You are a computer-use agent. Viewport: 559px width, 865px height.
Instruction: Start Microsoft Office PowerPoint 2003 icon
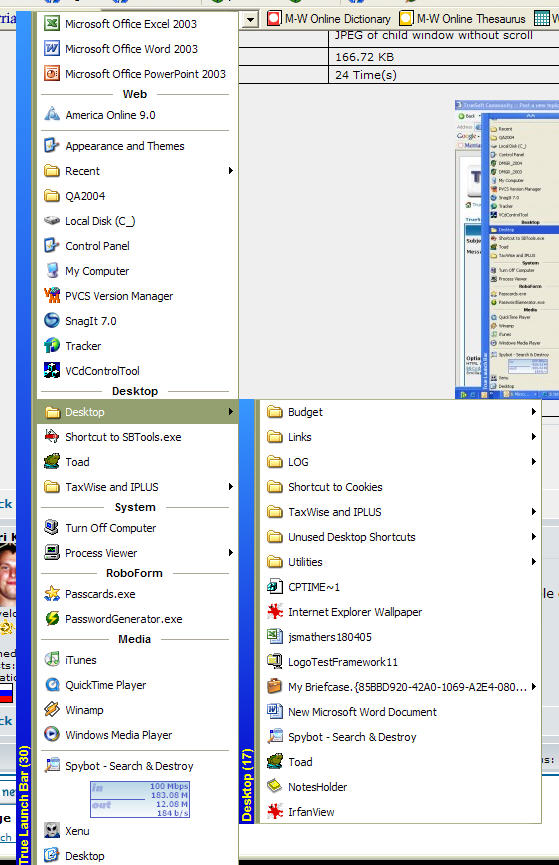coord(52,73)
